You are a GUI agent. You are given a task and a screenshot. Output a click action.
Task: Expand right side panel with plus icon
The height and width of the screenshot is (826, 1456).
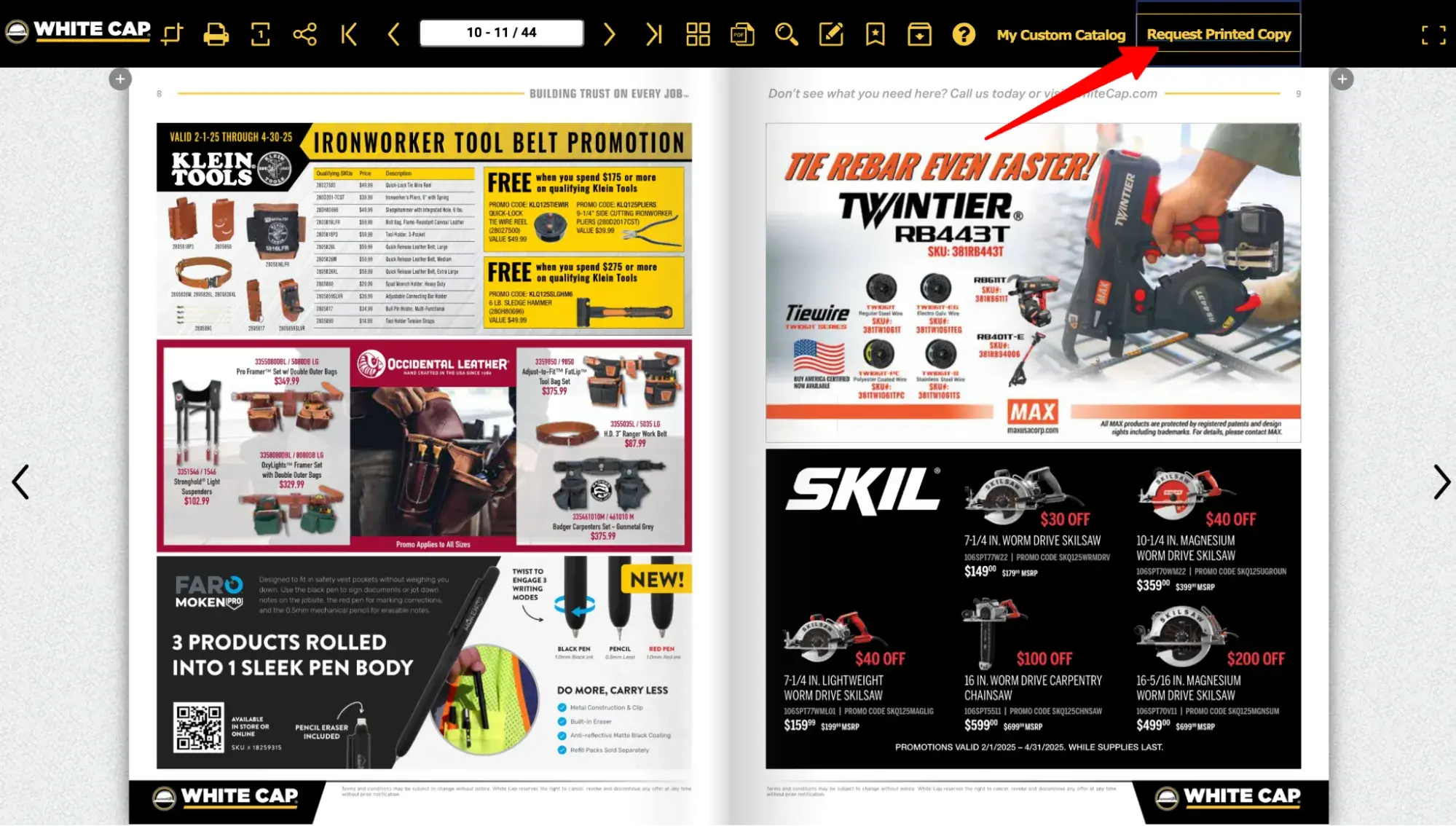[x=1342, y=79]
